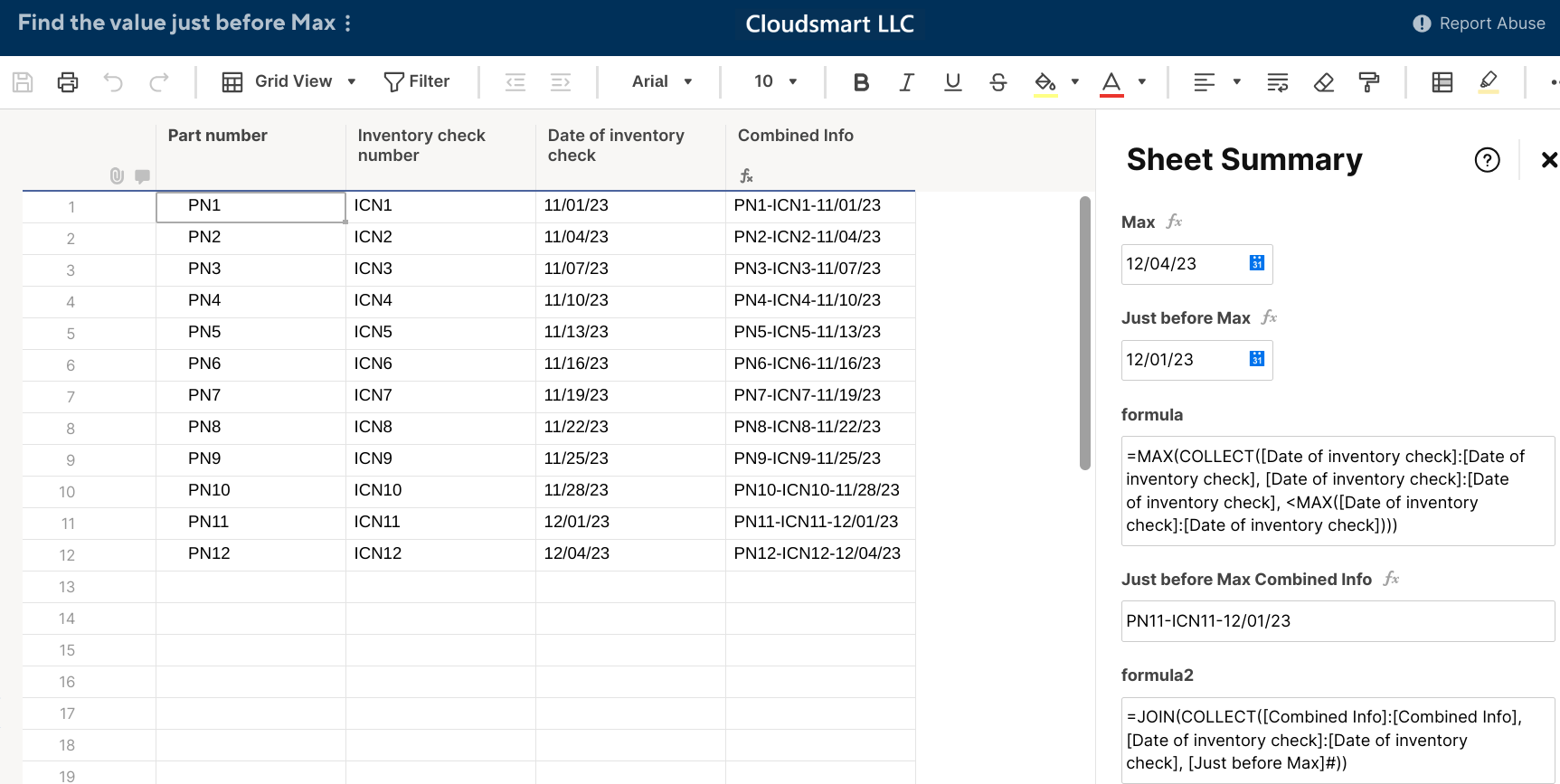Click the conditional formatting table icon

1442,82
